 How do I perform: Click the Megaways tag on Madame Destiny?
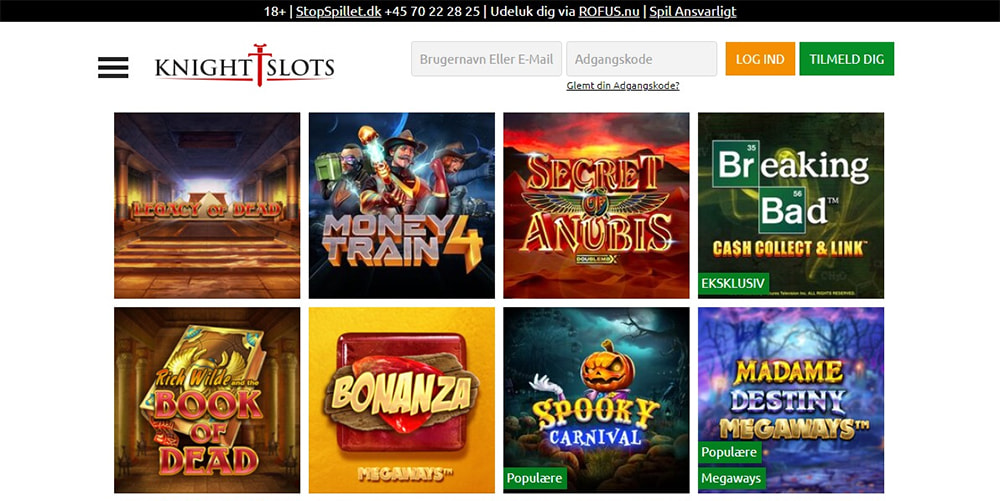pos(732,478)
